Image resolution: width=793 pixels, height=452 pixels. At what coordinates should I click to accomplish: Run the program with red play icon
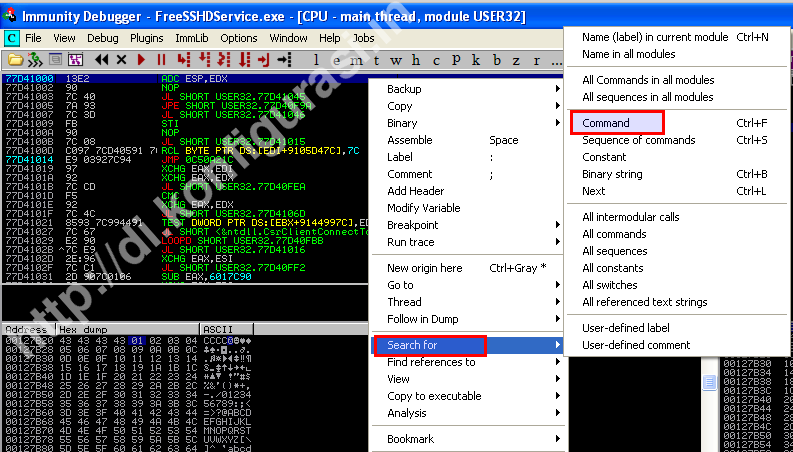[142, 60]
